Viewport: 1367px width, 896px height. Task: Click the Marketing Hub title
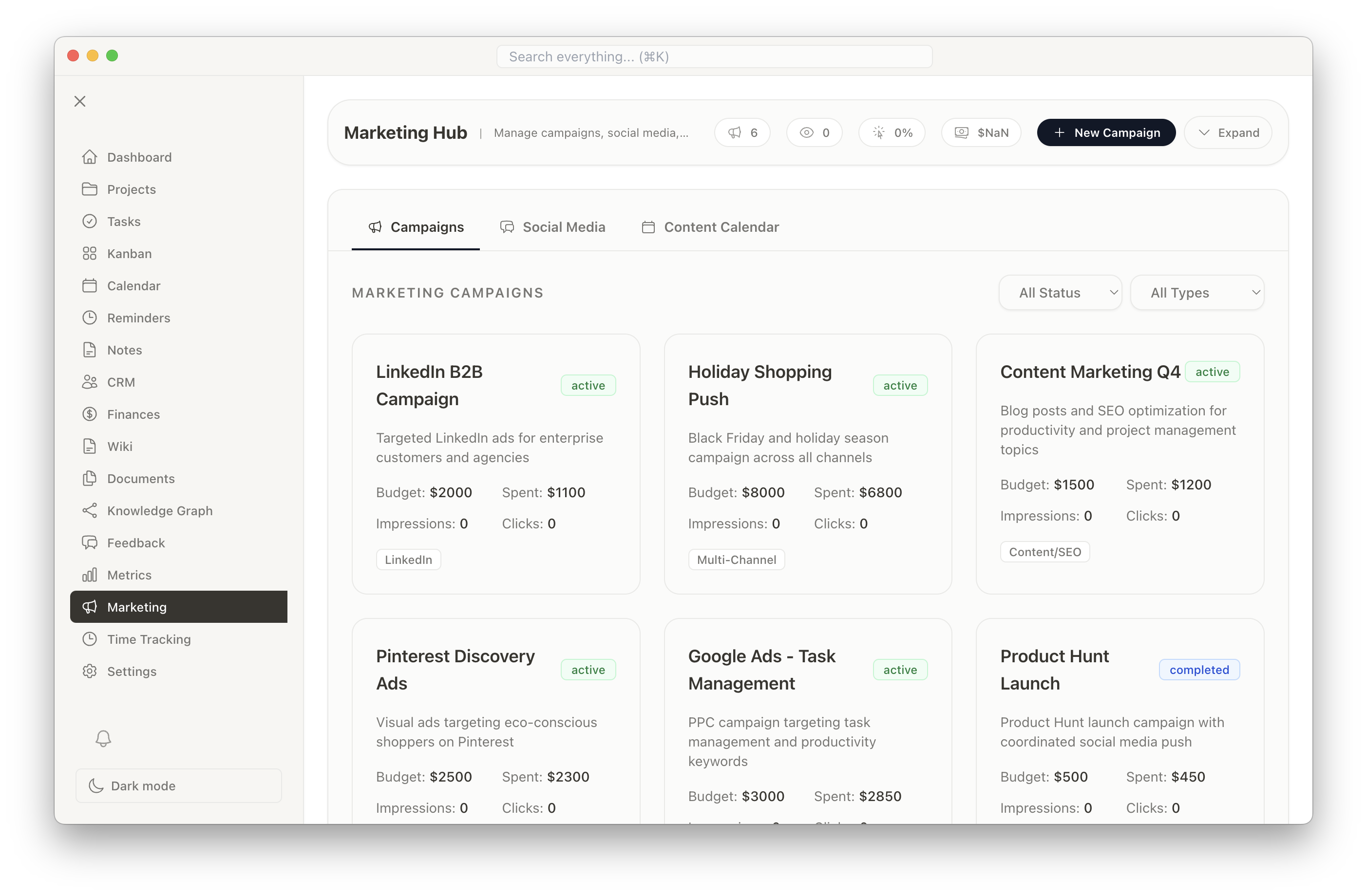pos(405,132)
